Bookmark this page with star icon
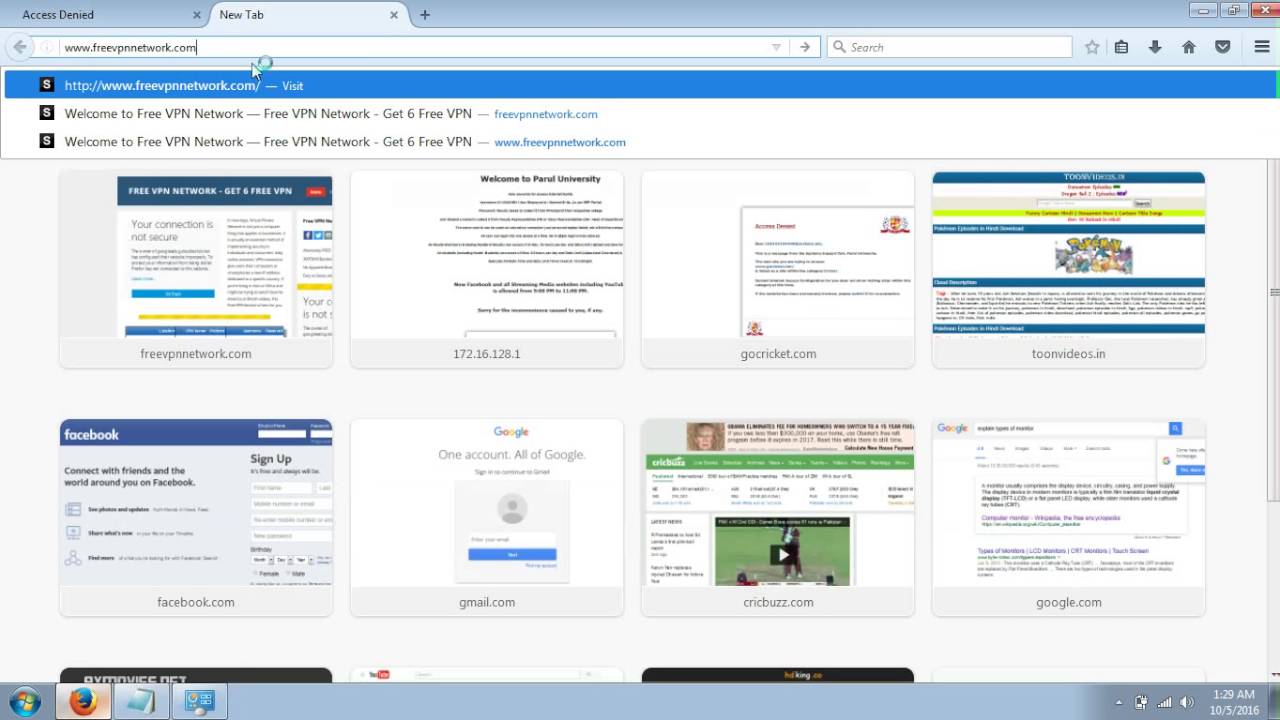This screenshot has height=720, width=1280. (1092, 47)
